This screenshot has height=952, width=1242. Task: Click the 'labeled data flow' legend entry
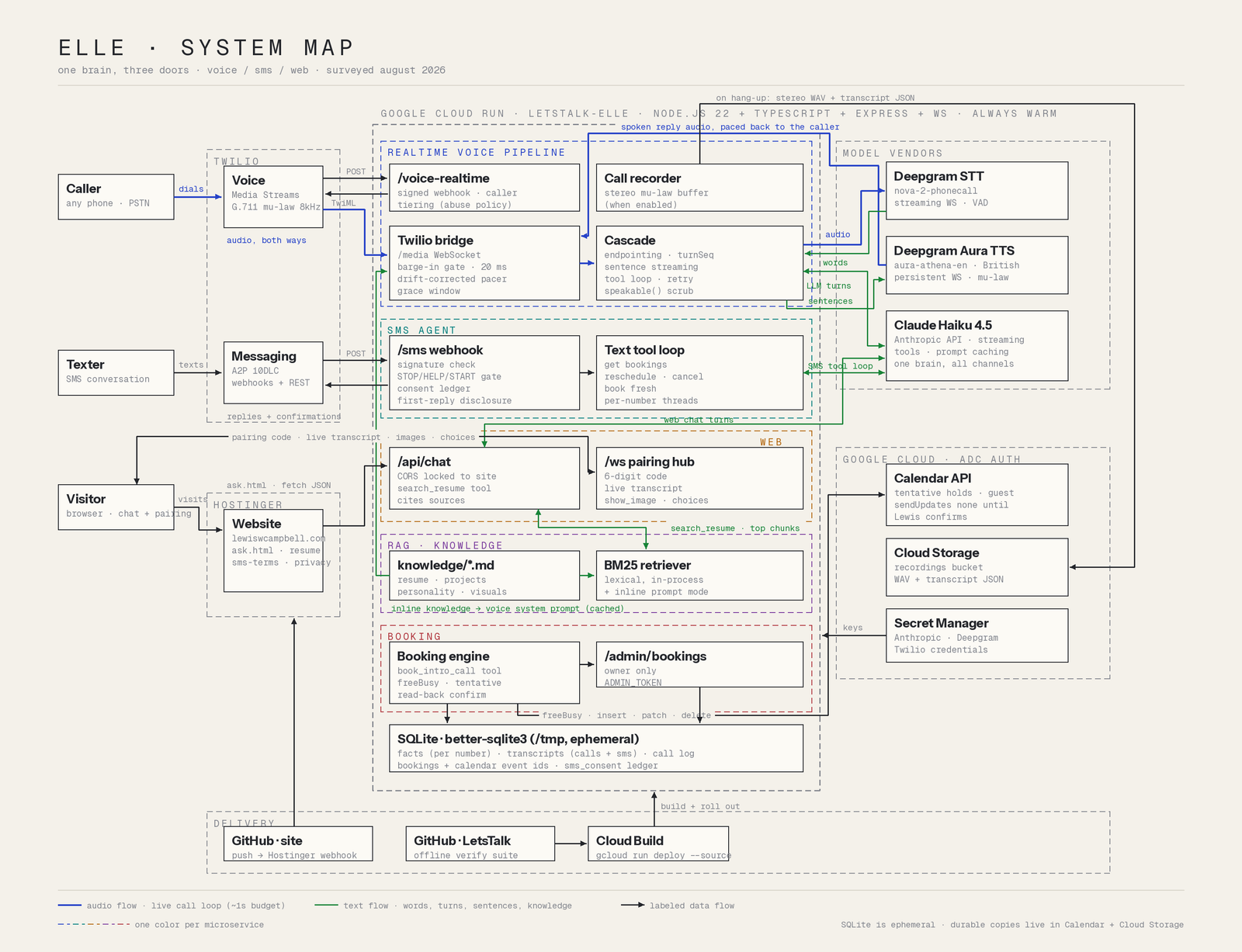point(678,905)
